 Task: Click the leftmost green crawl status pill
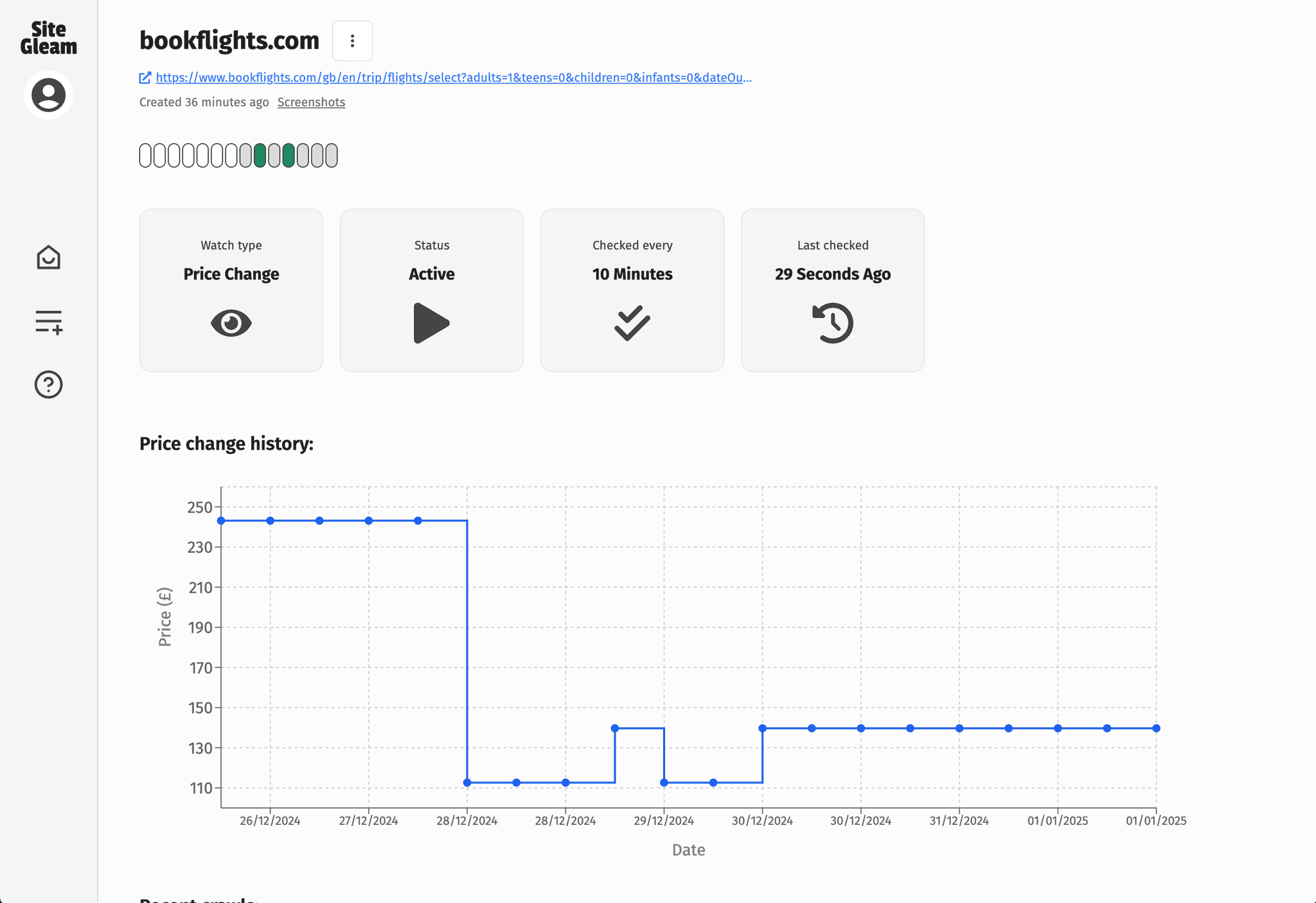260,155
